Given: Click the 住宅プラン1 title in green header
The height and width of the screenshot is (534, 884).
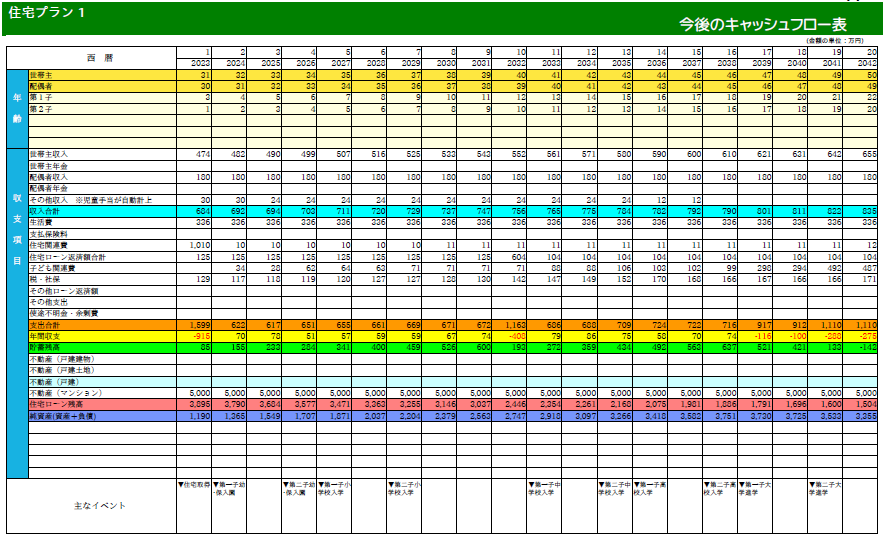Looking at the screenshot, I should (46, 13).
